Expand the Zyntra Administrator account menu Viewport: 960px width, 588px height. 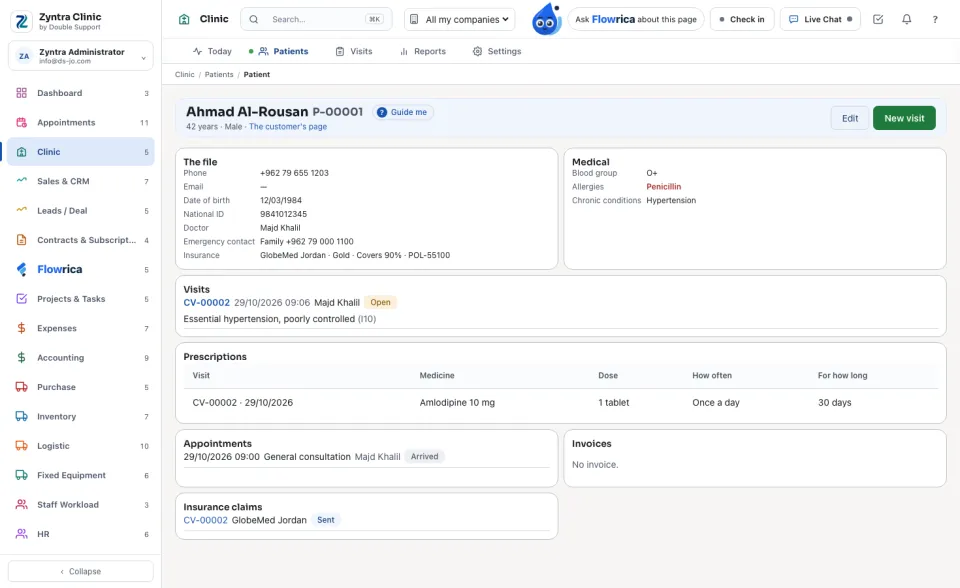pos(81,56)
